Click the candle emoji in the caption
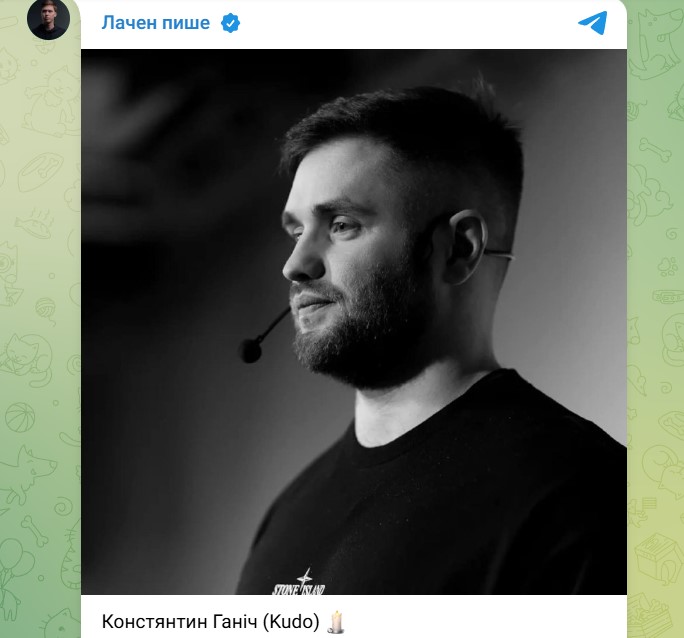Image resolution: width=684 pixels, height=638 pixels. (335, 620)
